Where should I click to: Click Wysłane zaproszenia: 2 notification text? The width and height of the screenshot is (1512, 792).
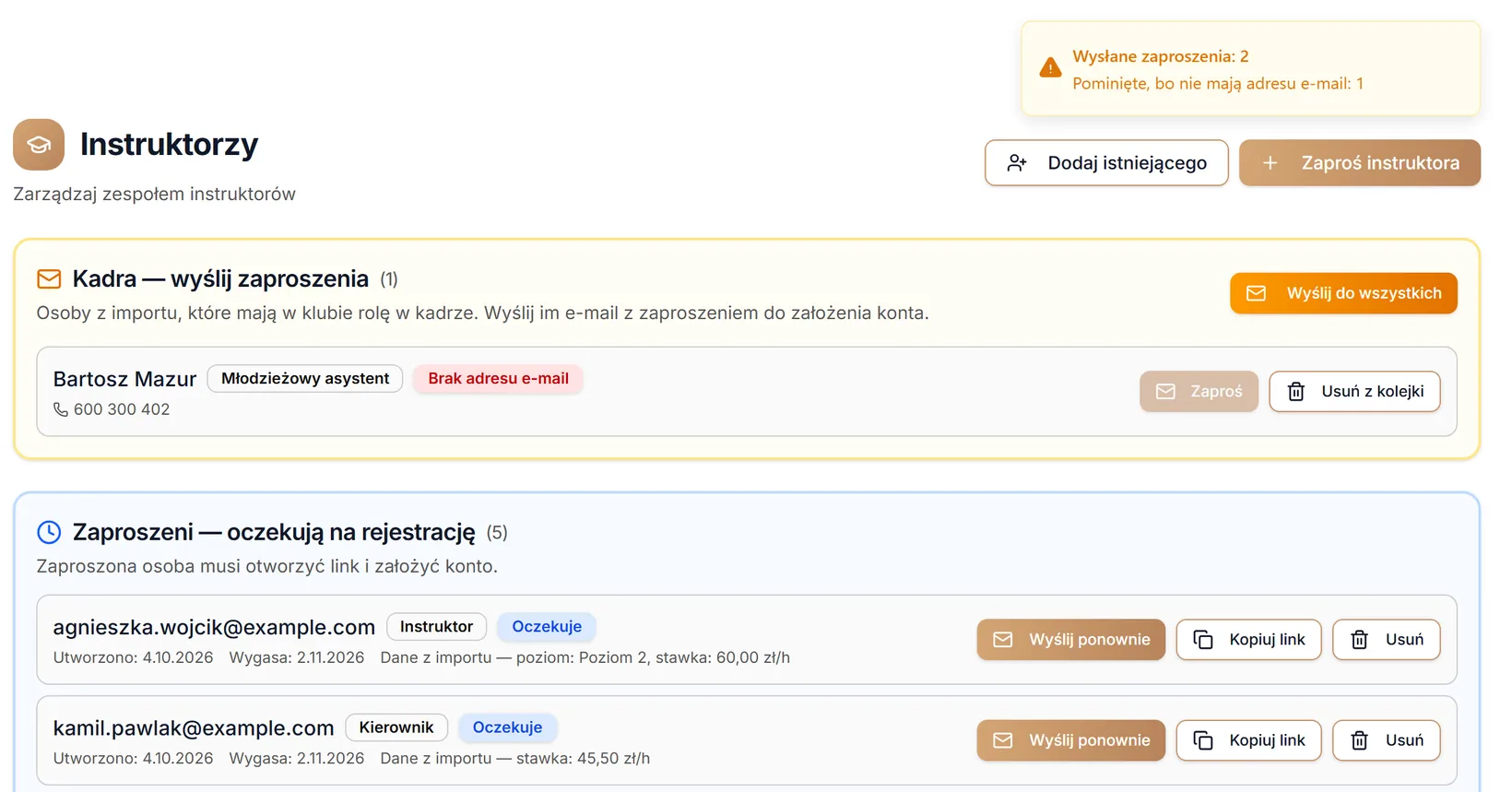point(1161,56)
